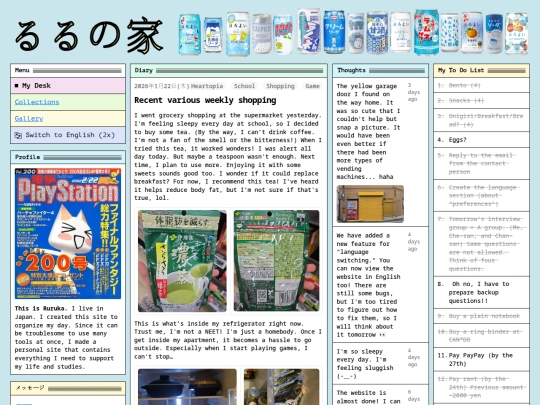Open the My Desk menu item
540x405 pixels.
(68, 86)
